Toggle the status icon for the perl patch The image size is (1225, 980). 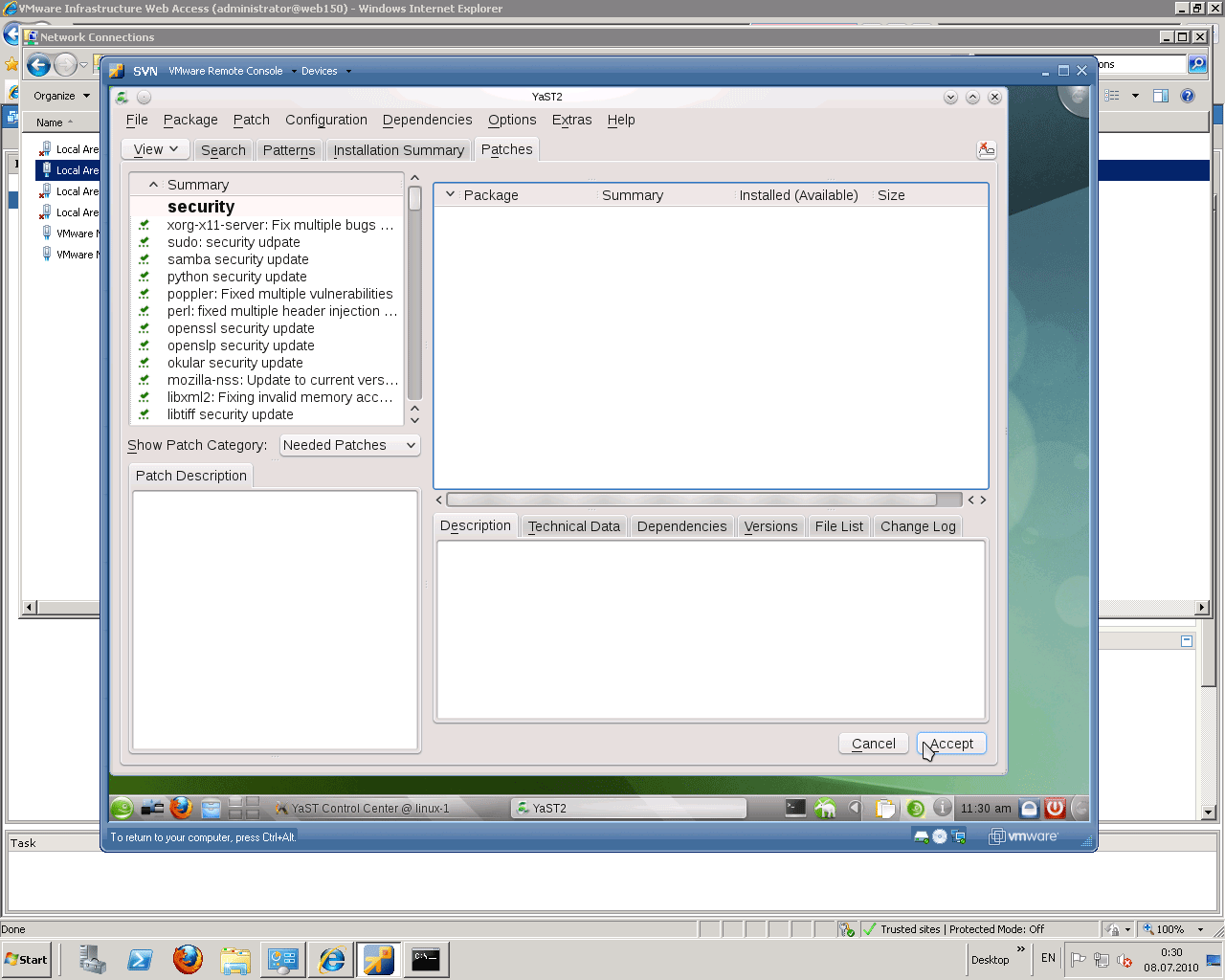tap(145, 311)
